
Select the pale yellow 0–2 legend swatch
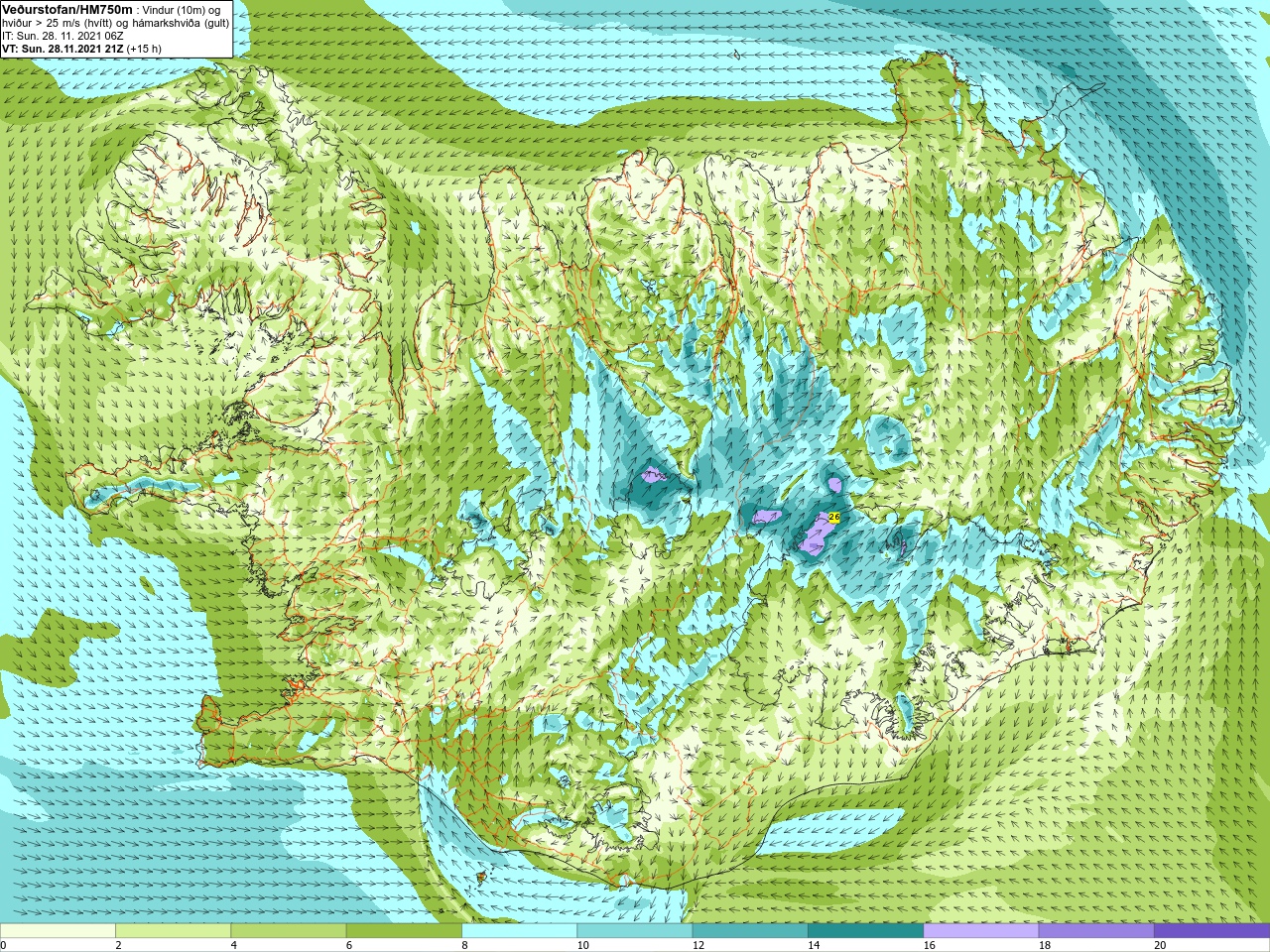click(58, 931)
